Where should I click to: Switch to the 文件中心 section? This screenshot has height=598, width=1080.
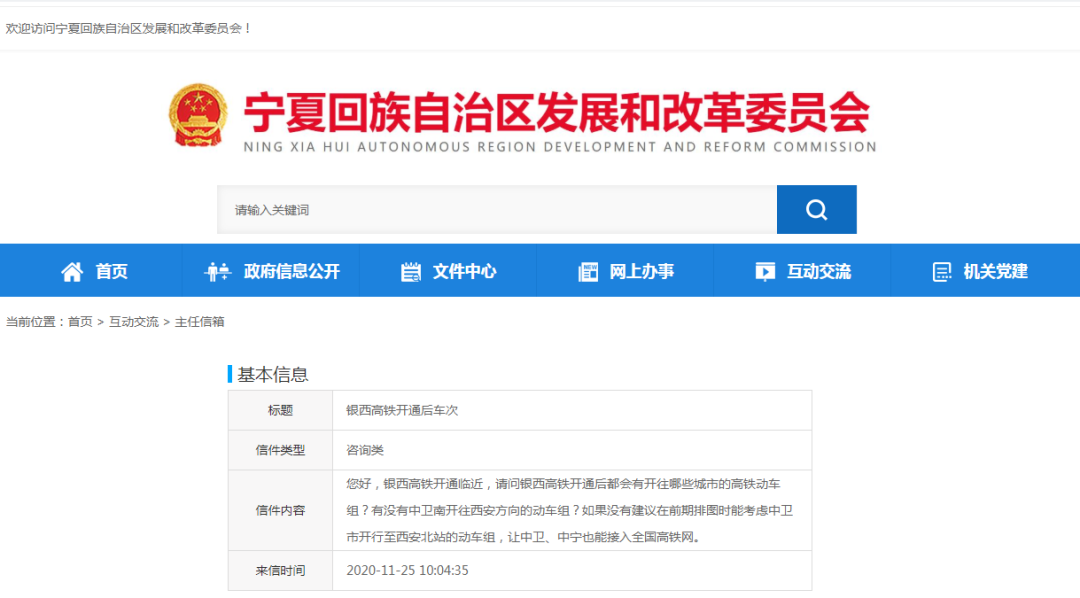pyautogui.click(x=463, y=270)
